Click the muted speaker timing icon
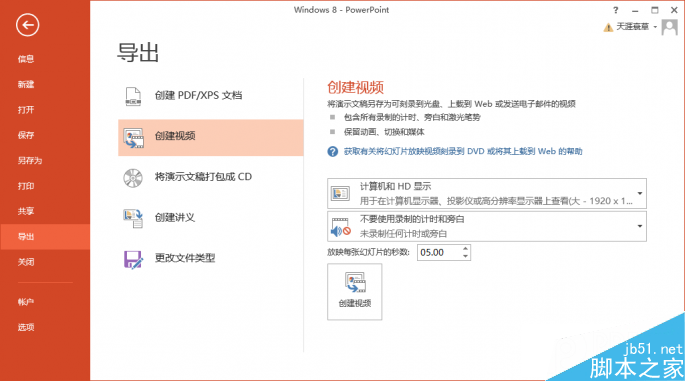The image size is (685, 381). point(341,227)
